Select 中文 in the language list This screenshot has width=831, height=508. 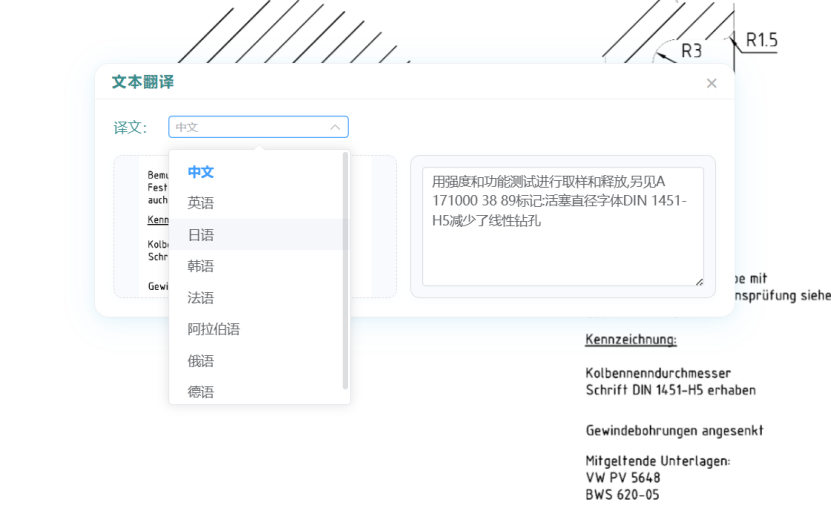(x=259, y=172)
